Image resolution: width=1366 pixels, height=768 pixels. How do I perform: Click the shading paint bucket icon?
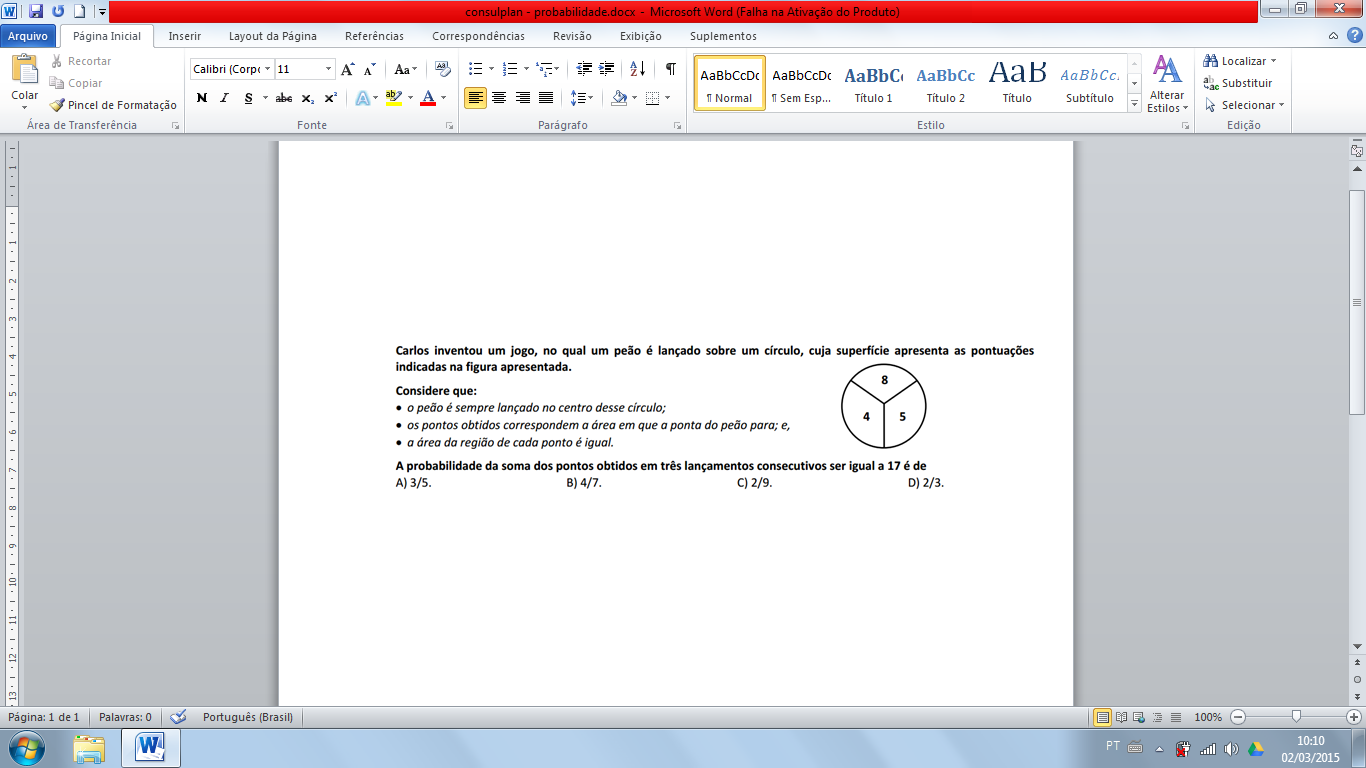point(619,98)
